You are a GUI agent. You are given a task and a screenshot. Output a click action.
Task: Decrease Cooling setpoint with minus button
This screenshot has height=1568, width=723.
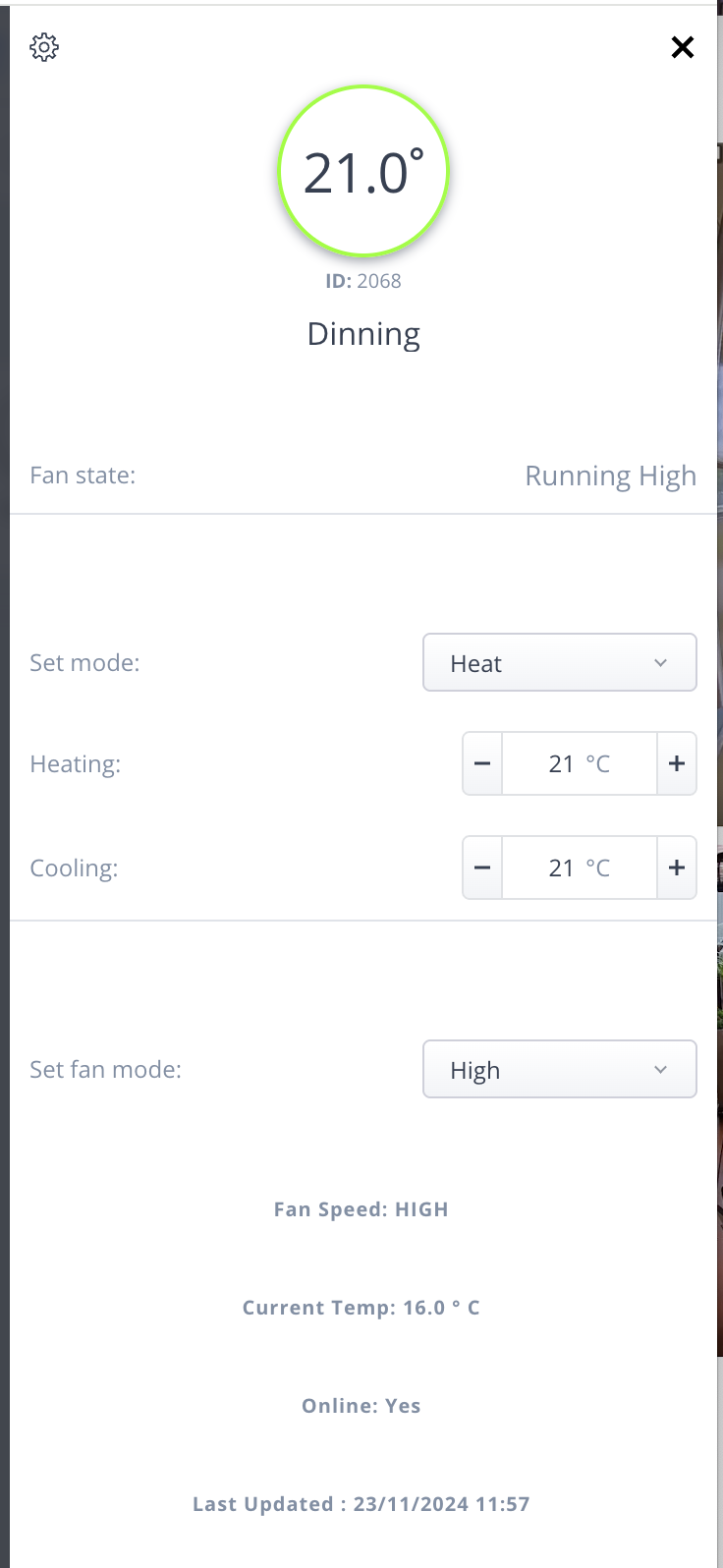[482, 868]
